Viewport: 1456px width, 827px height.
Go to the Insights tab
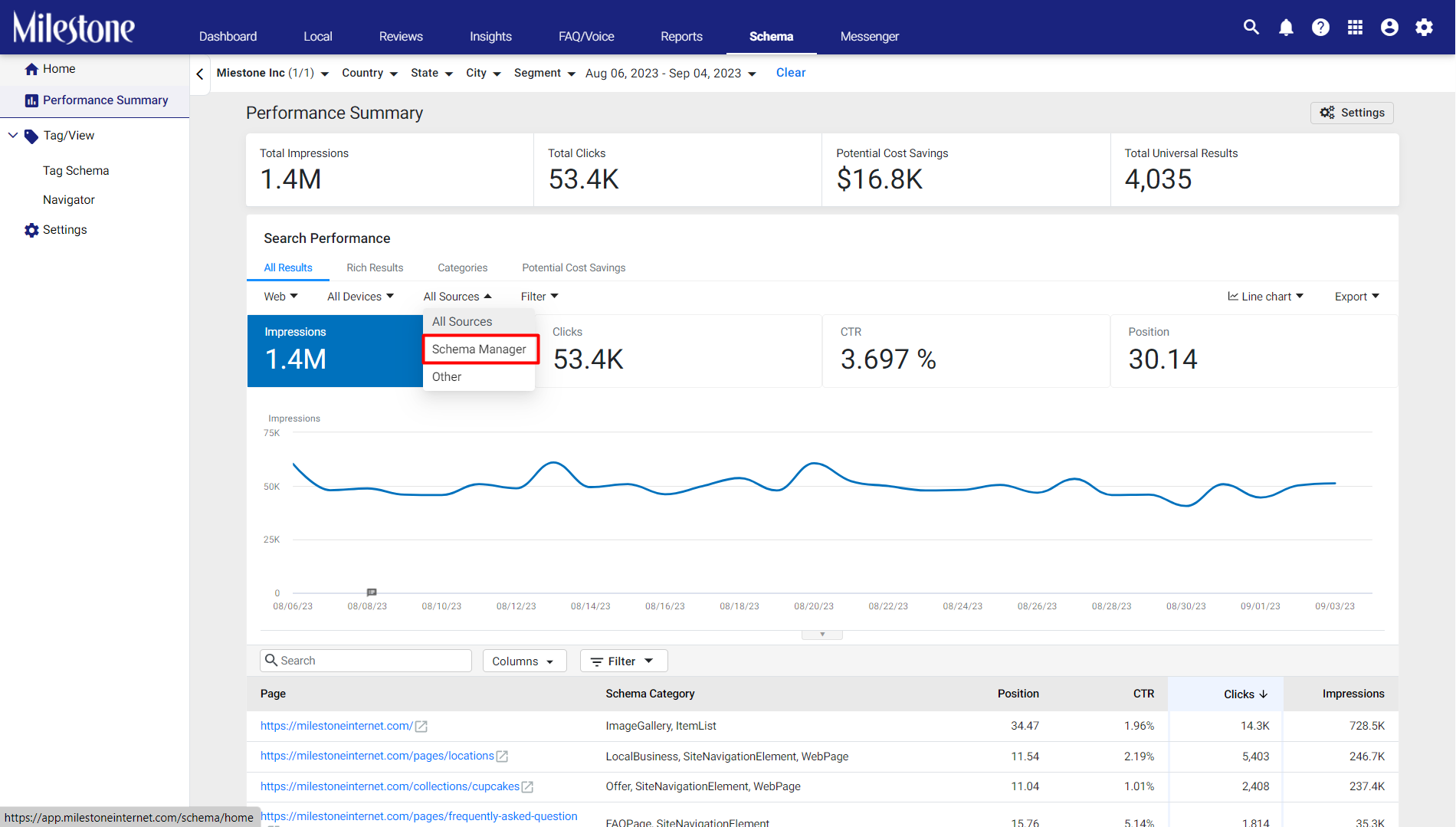(x=490, y=37)
